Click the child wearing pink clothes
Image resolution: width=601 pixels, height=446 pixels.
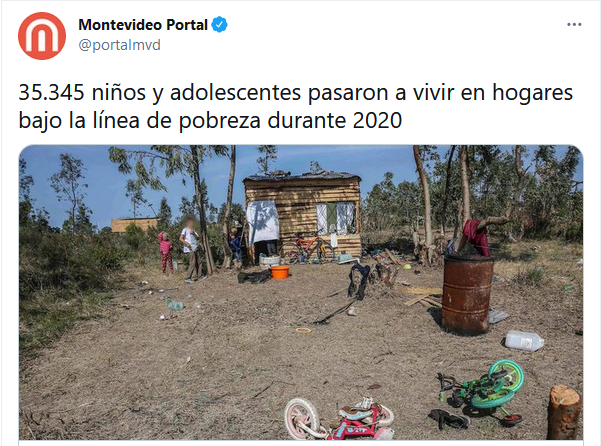[166, 253]
